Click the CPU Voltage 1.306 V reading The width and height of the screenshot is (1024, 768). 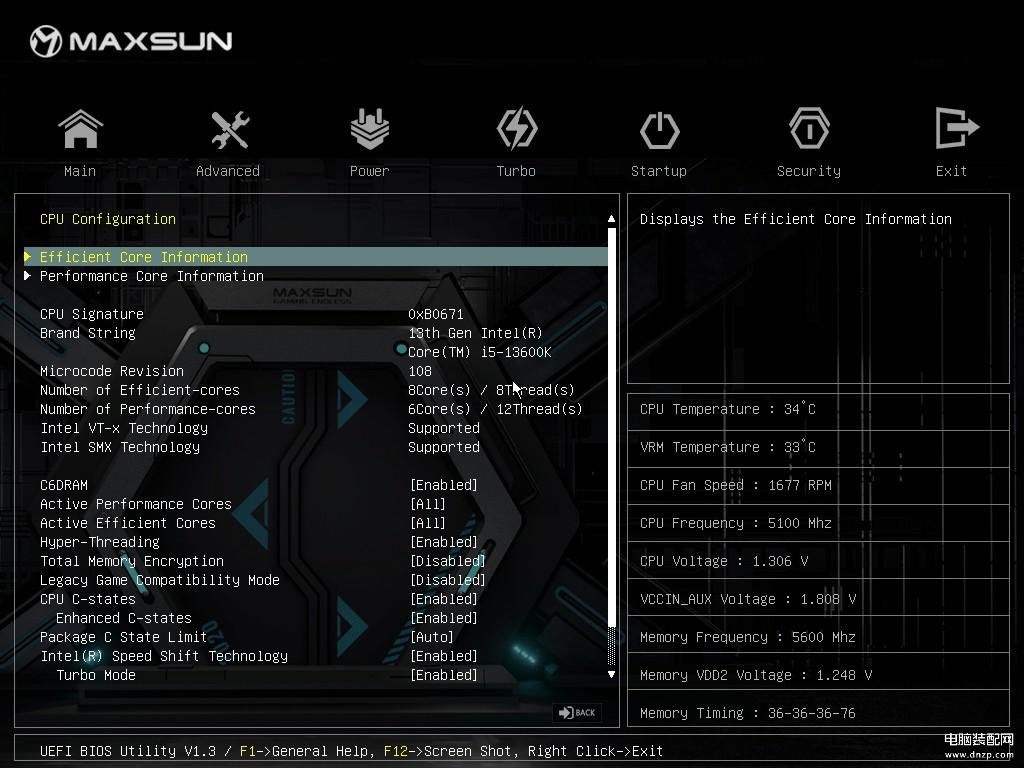coord(724,561)
